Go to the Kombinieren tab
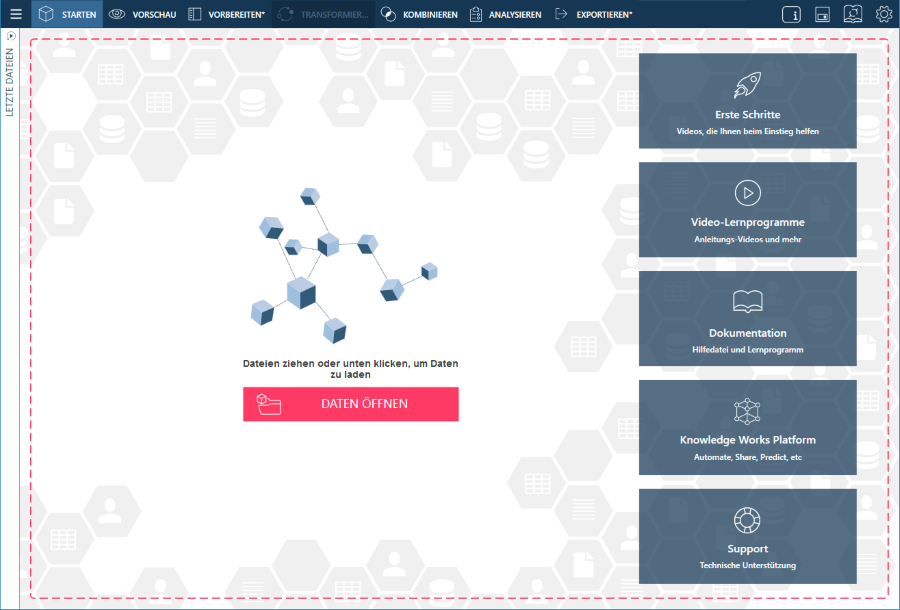Image resolution: width=900 pixels, height=610 pixels. point(419,14)
